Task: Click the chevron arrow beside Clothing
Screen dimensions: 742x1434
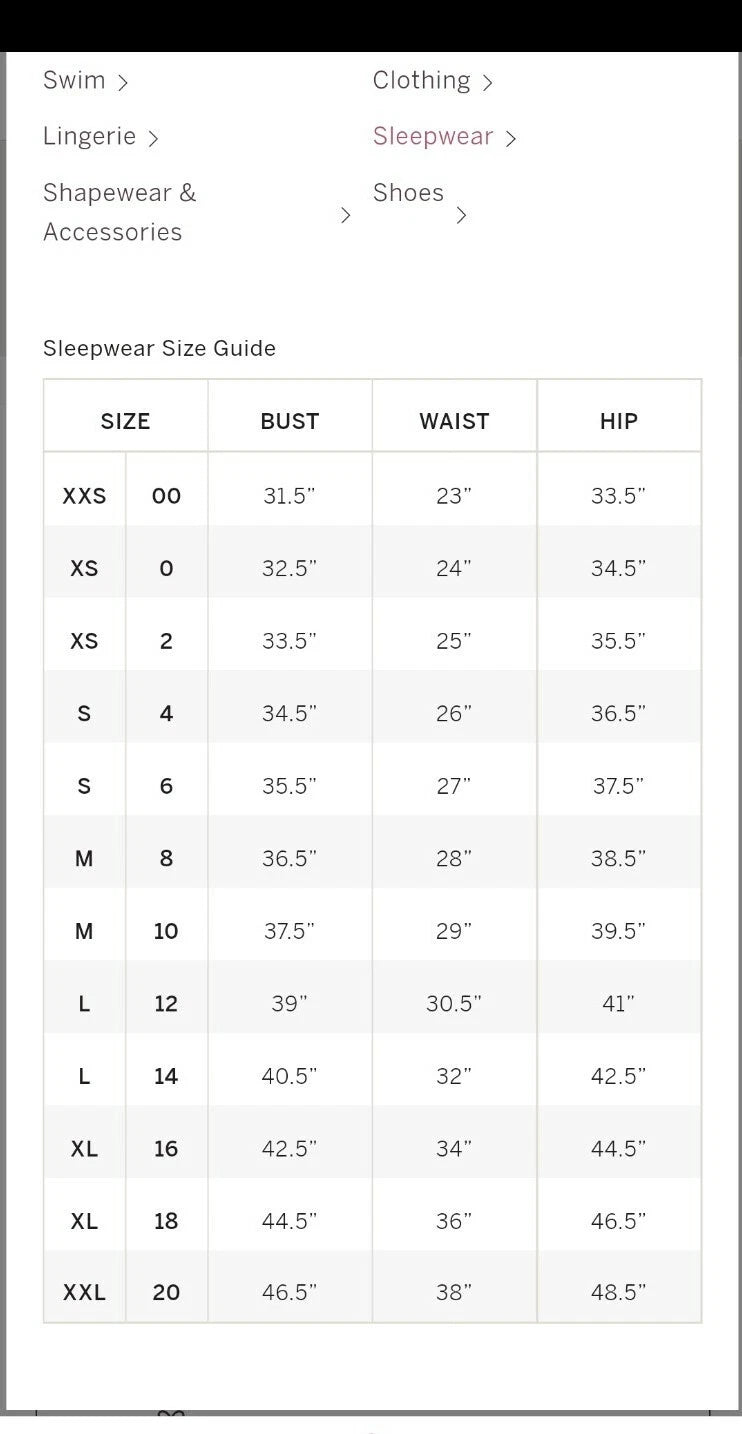Action: tap(487, 83)
